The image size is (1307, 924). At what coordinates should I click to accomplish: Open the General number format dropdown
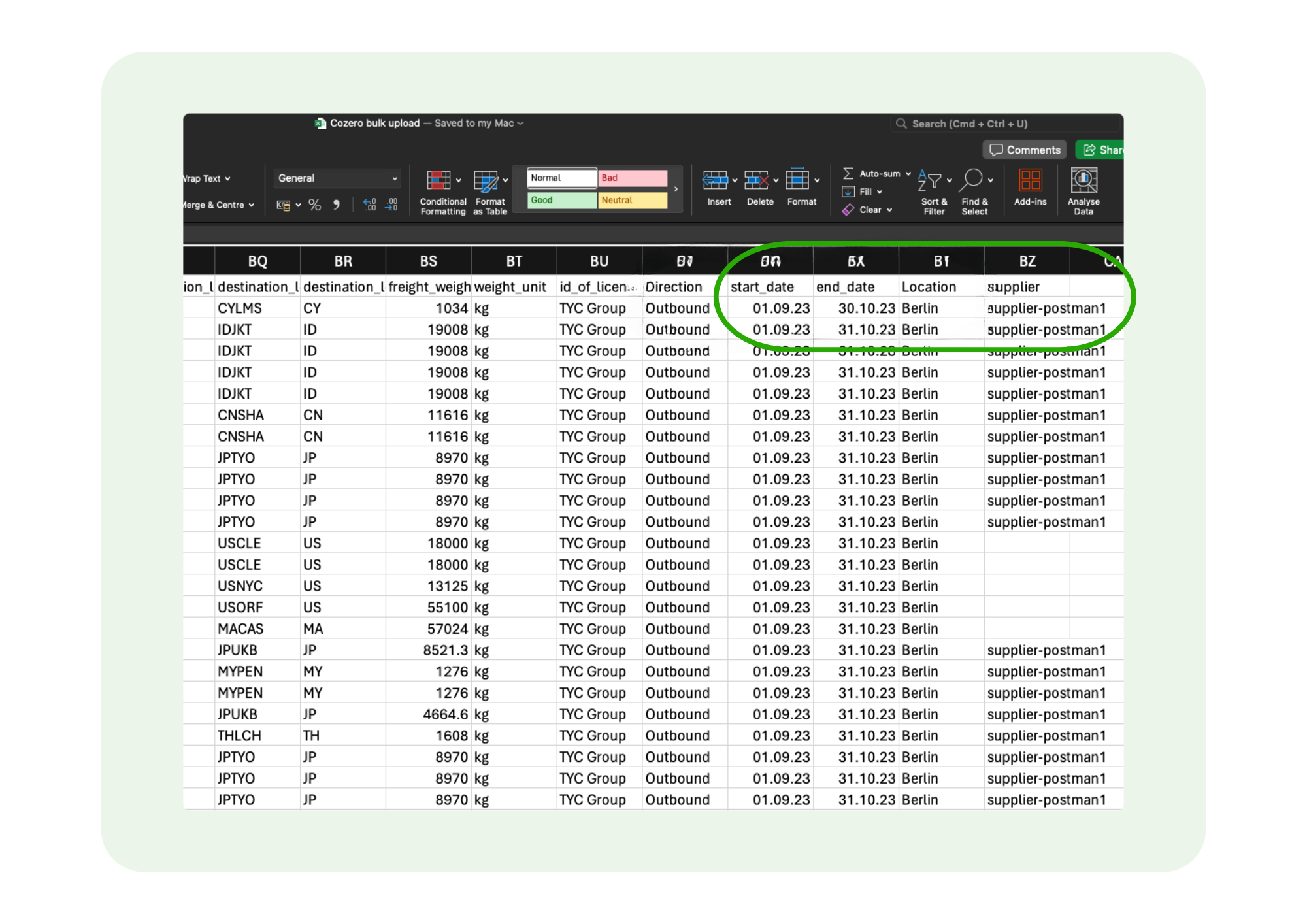pos(337,178)
